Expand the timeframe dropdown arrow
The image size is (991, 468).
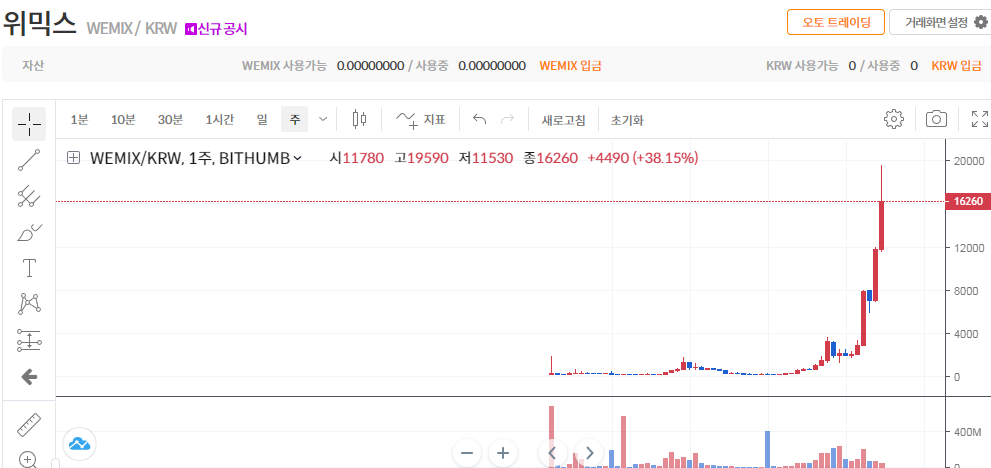point(323,119)
